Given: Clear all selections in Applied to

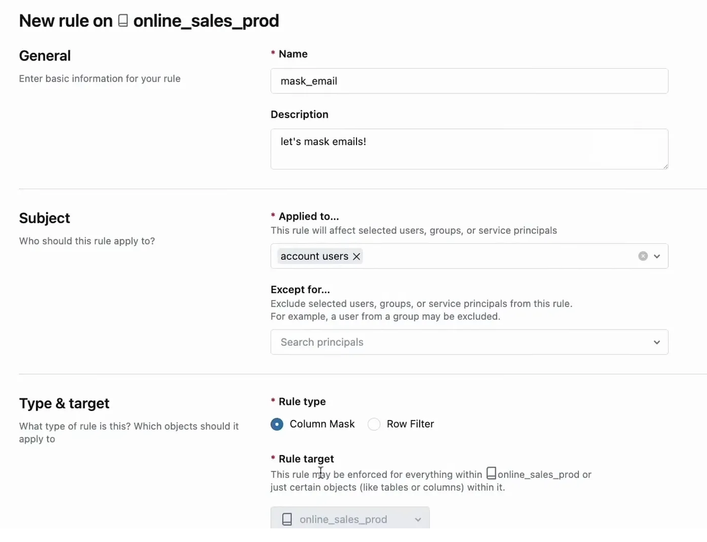Looking at the screenshot, I should (x=643, y=257).
